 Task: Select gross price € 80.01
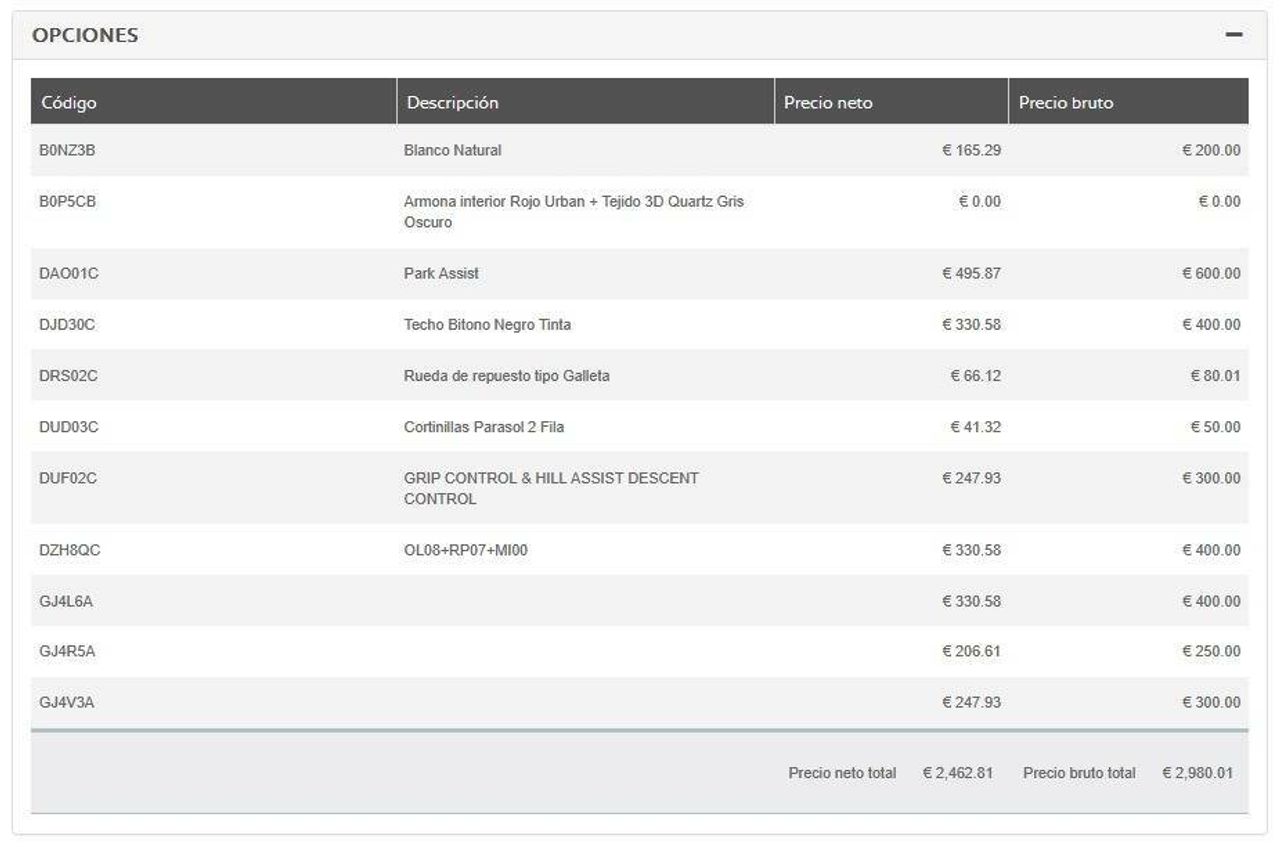1215,376
